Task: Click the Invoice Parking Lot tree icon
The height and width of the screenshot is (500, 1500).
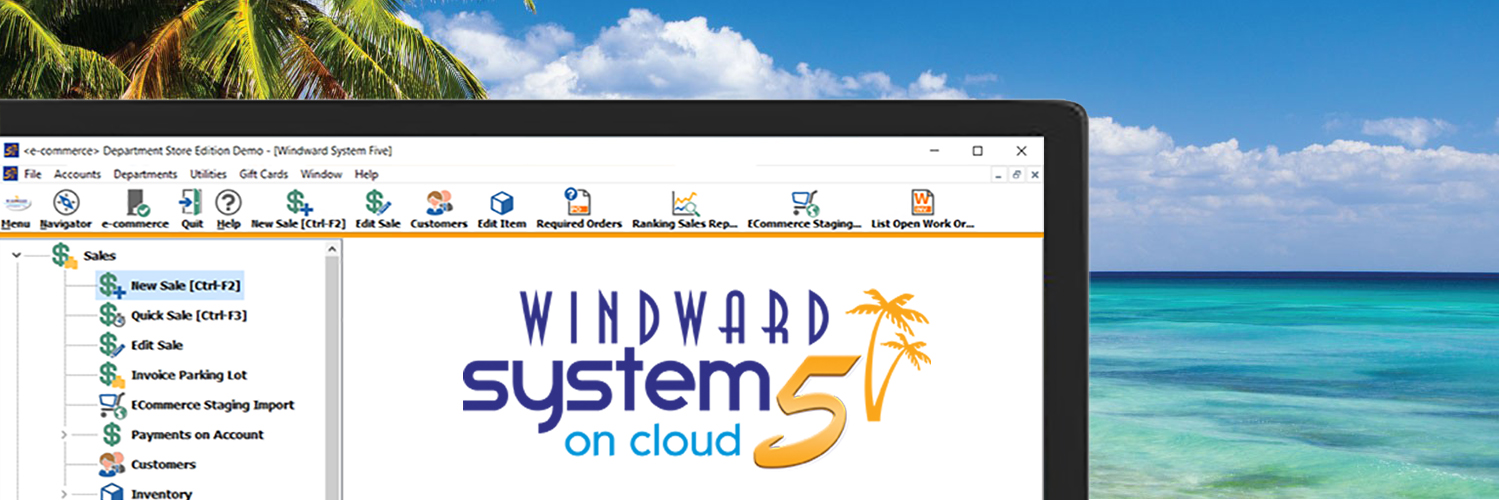Action: pos(112,375)
